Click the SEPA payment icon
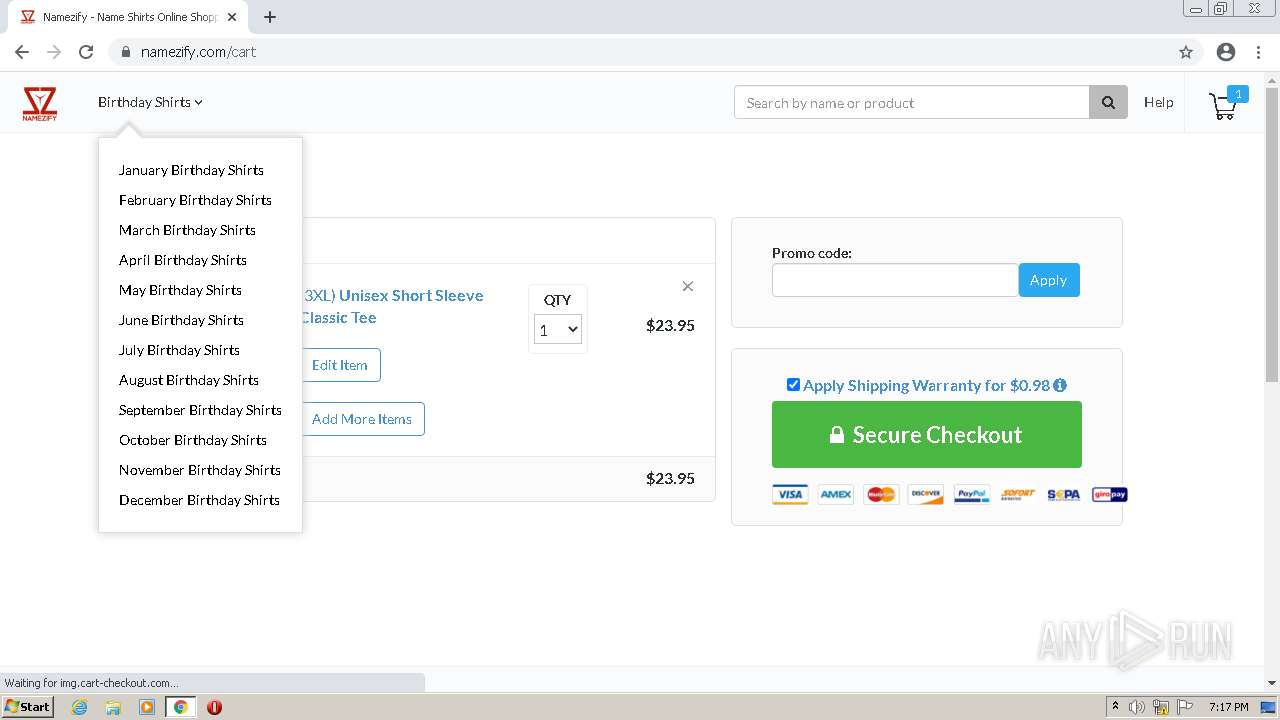The height and width of the screenshot is (720, 1280). coord(1063,494)
